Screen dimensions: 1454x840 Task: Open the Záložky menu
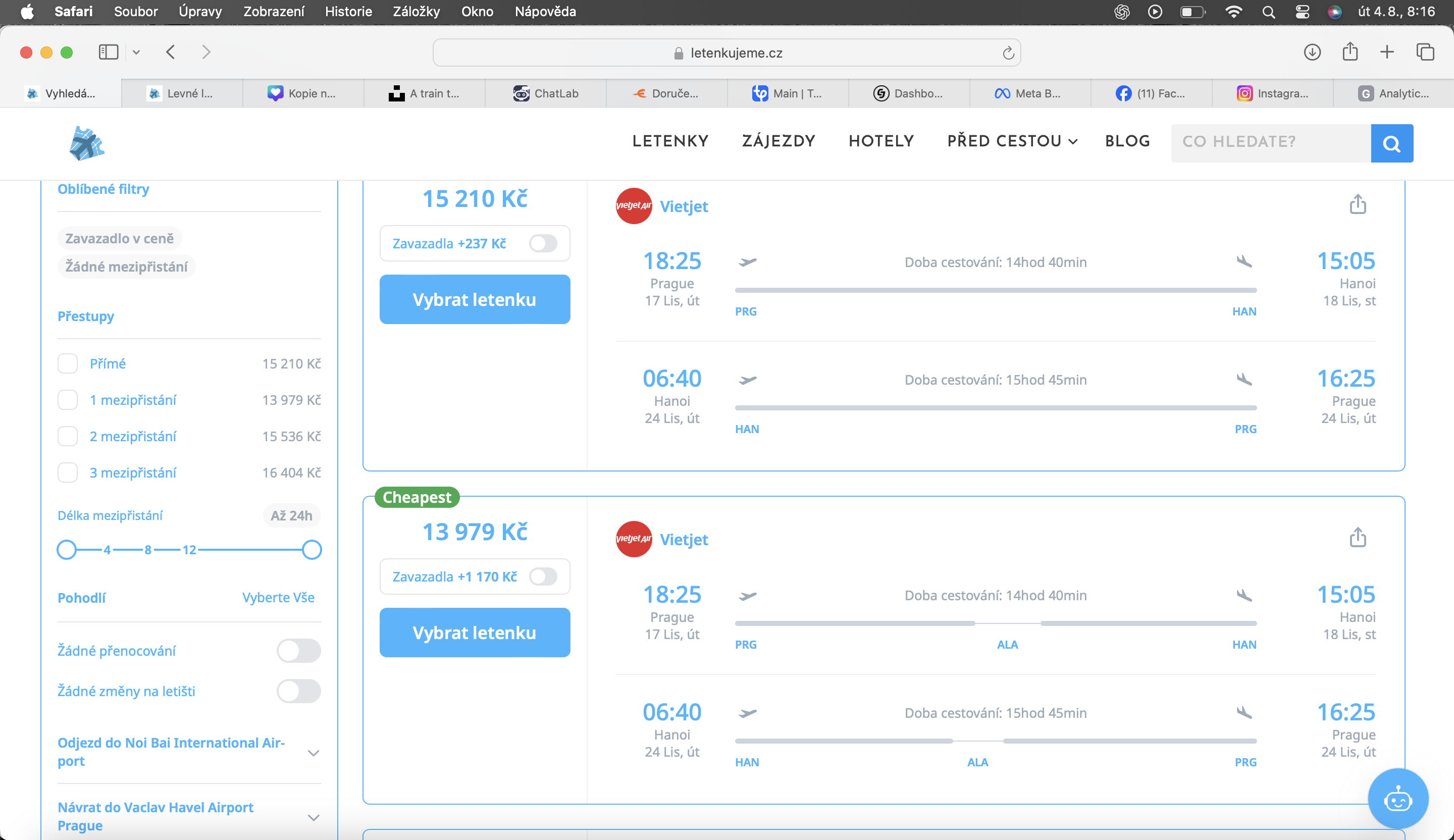point(416,12)
